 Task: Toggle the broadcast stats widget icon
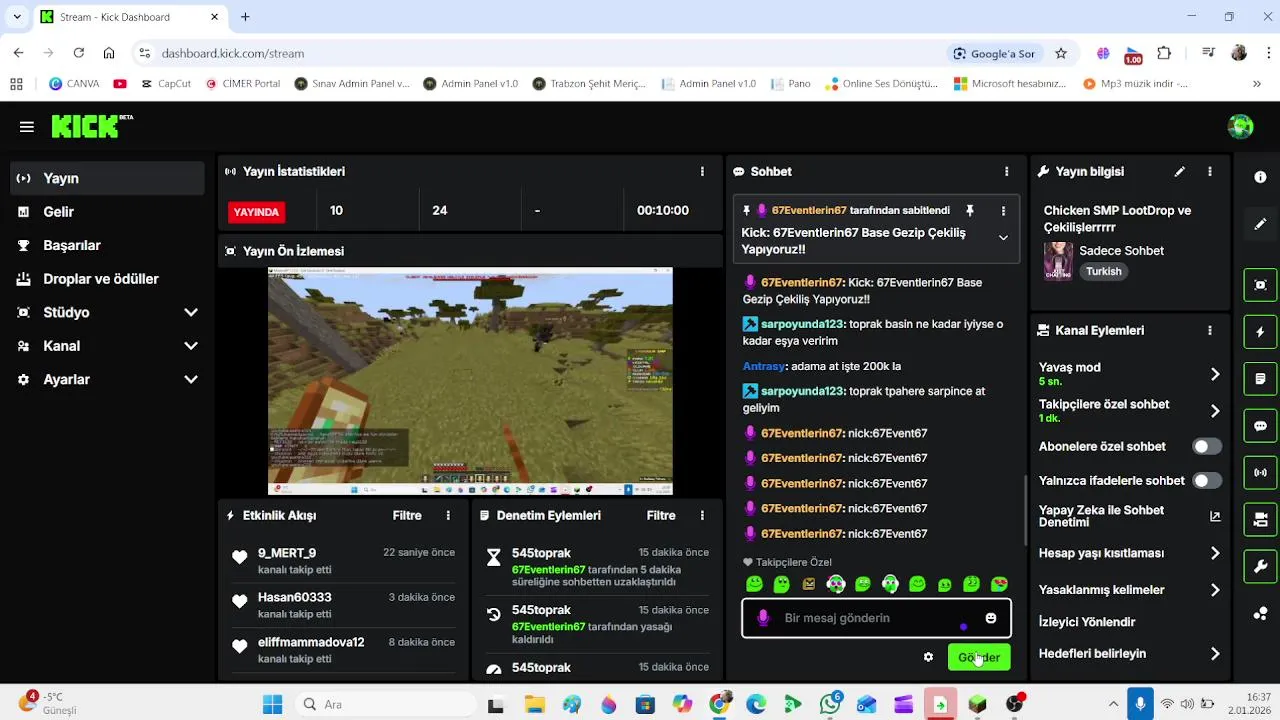pos(1260,473)
